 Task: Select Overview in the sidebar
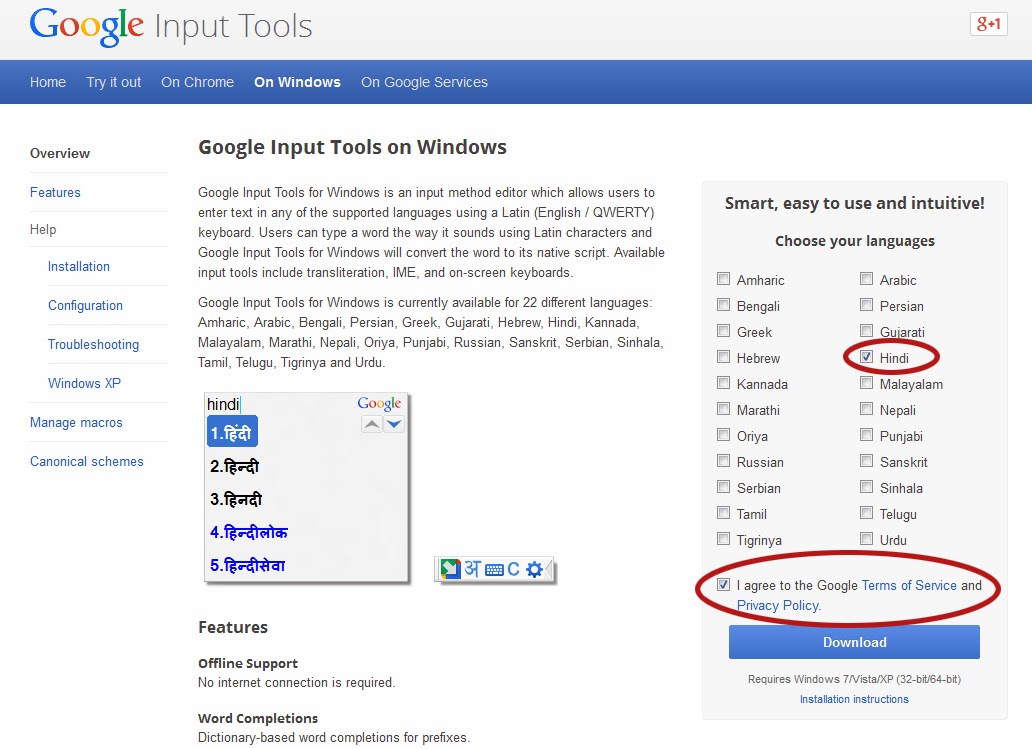point(60,153)
